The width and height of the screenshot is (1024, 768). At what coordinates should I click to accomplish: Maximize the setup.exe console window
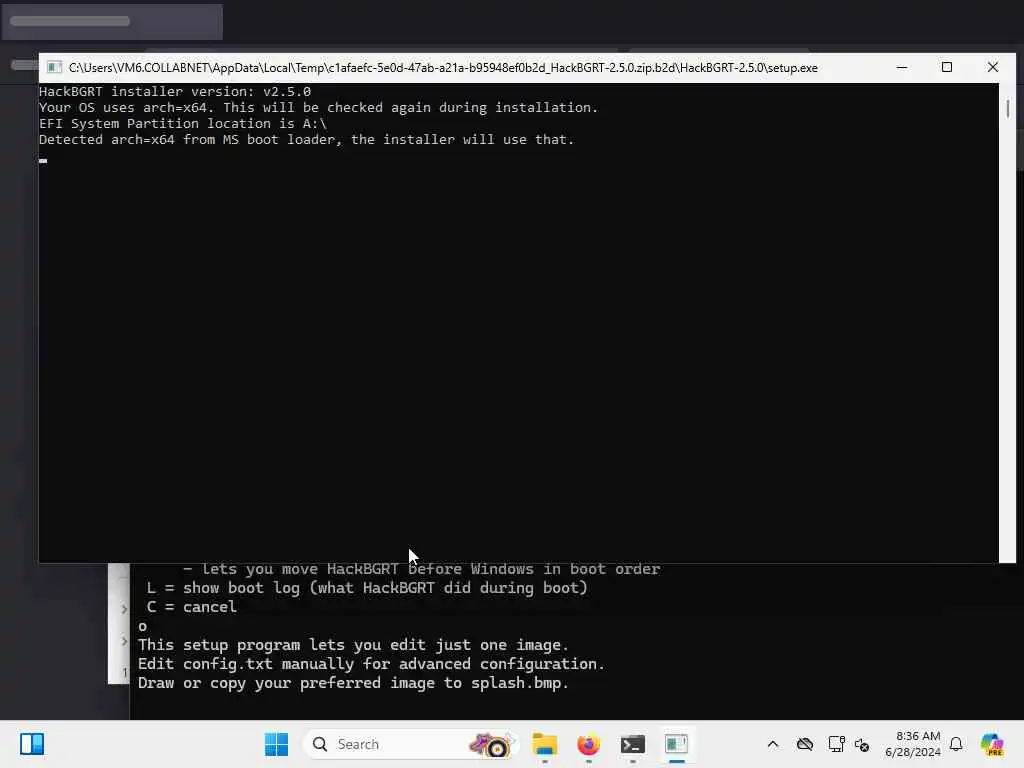tap(946, 67)
